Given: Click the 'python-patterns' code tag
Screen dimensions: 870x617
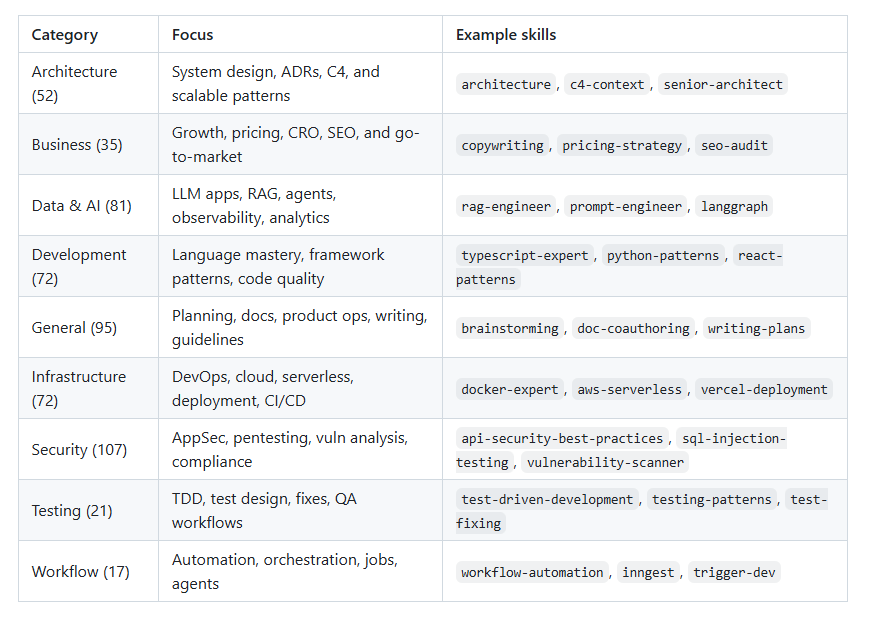Looking at the screenshot, I should 662,256.
